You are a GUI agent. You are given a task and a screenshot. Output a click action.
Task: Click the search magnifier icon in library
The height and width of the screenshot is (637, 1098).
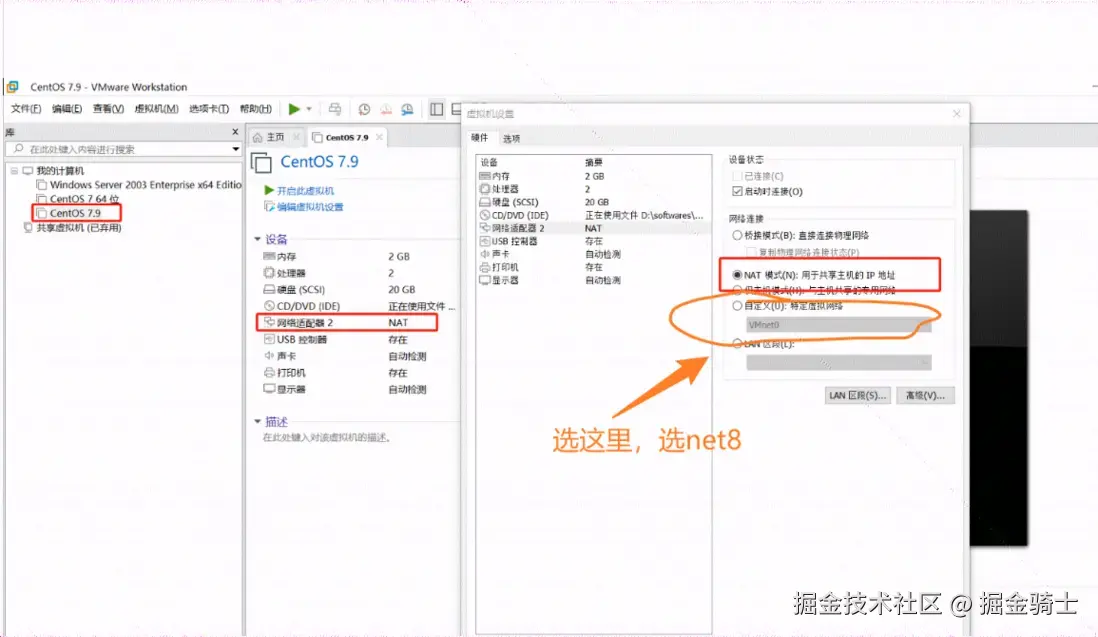coord(18,148)
